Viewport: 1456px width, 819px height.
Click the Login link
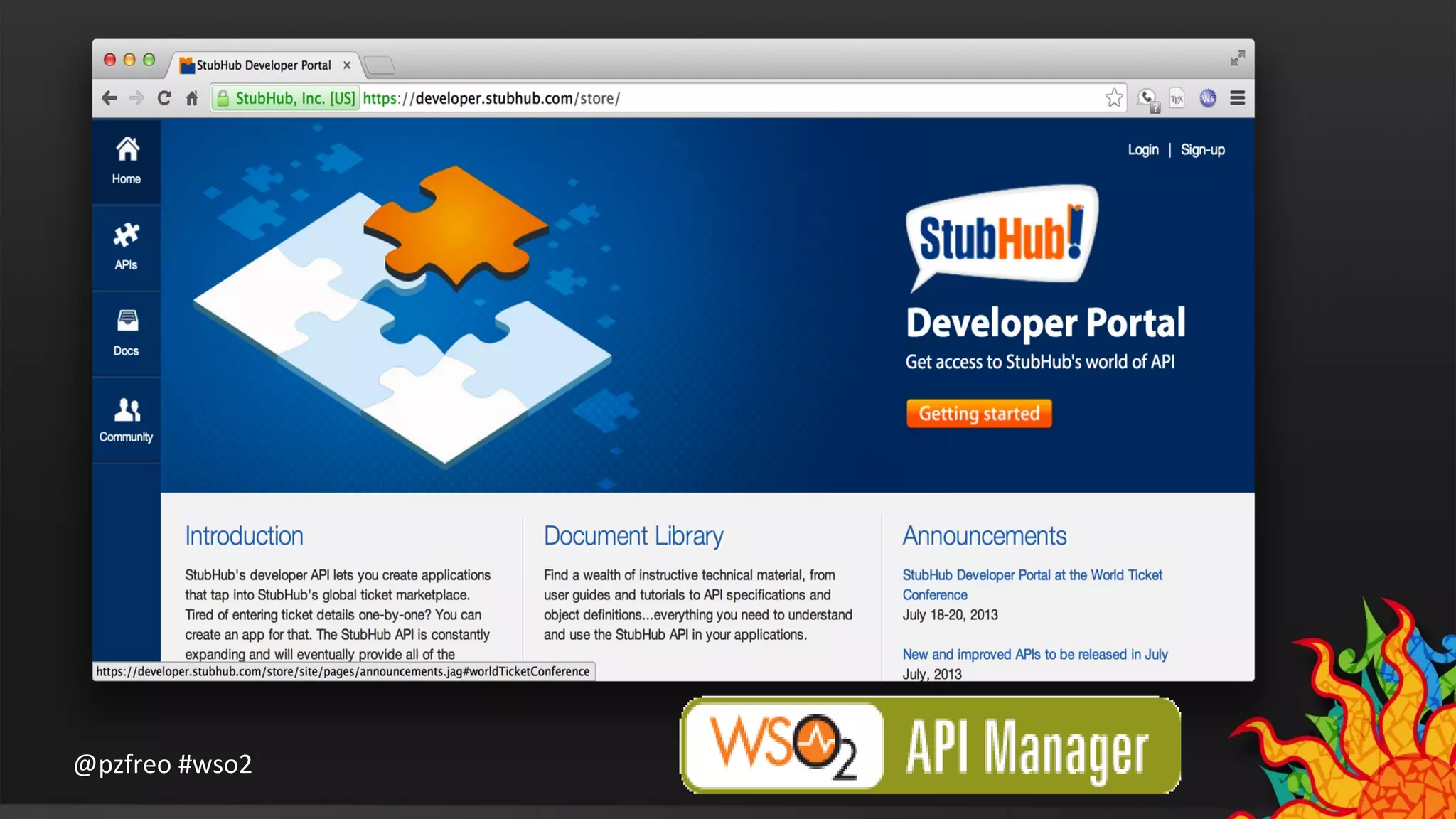(1142, 150)
